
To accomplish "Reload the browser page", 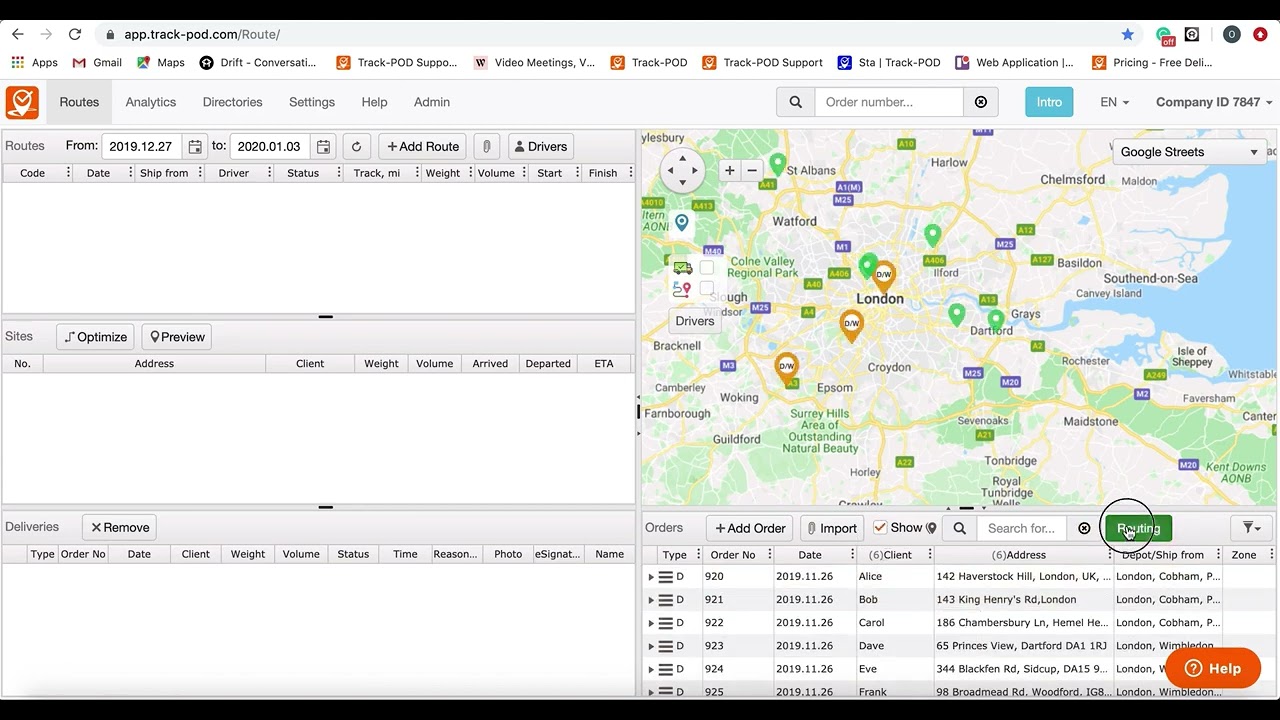I will tap(75, 34).
